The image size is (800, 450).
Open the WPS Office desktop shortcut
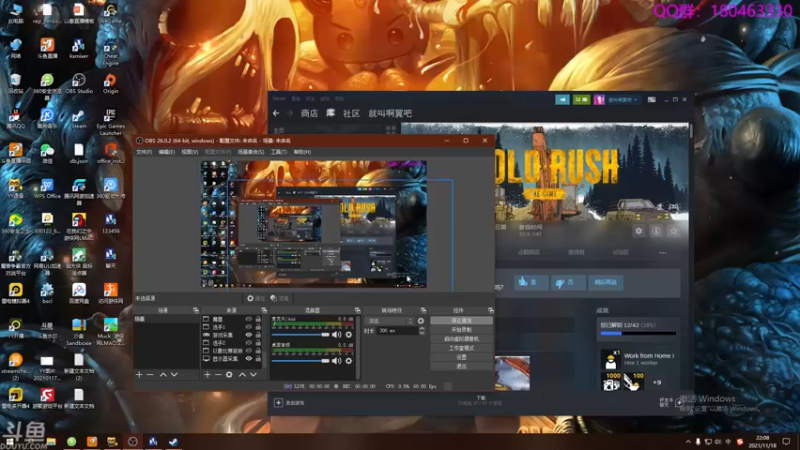tap(47, 188)
